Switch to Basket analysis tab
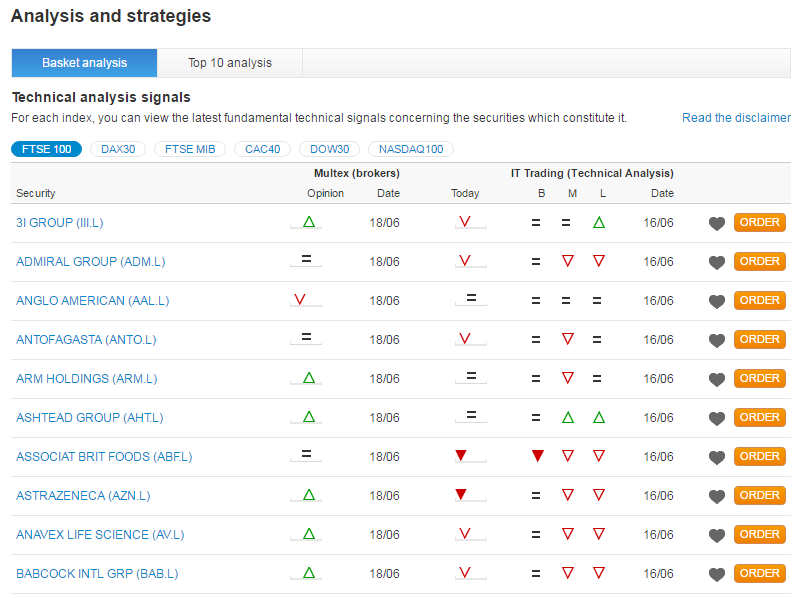Screen dimensions: 798x598 84,63
